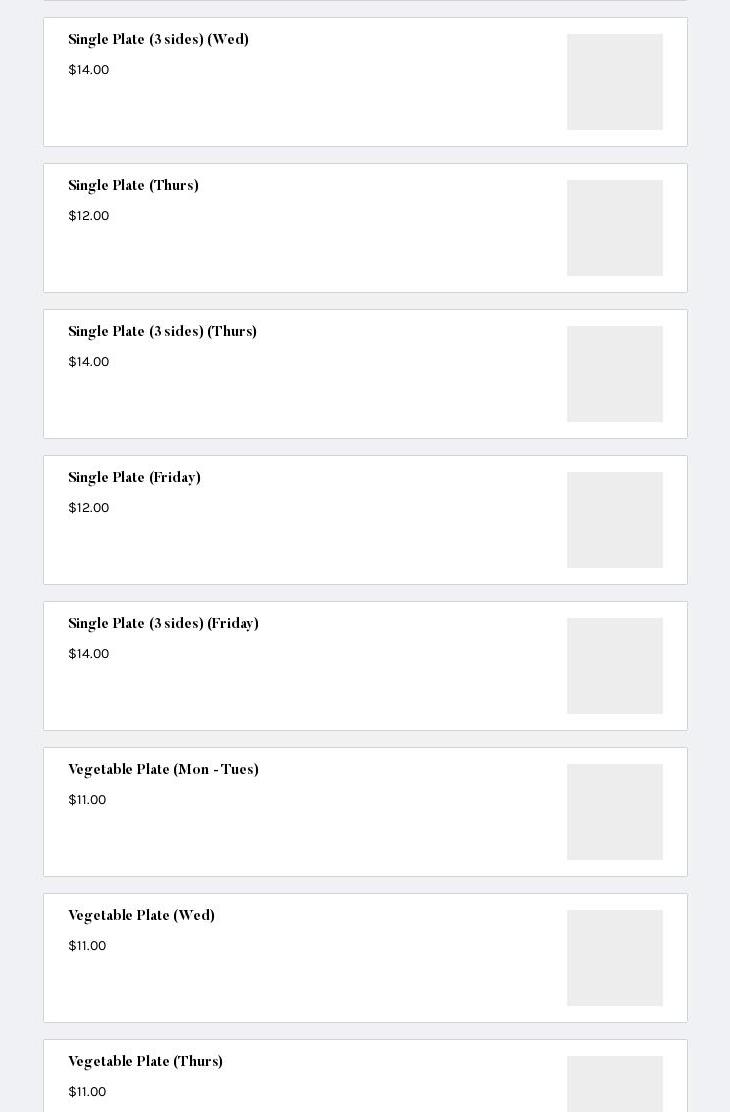Click the Vegetable Plate (Thurs) image placeholder
Screen dimensions: 730x1112
click(x=614, y=1084)
